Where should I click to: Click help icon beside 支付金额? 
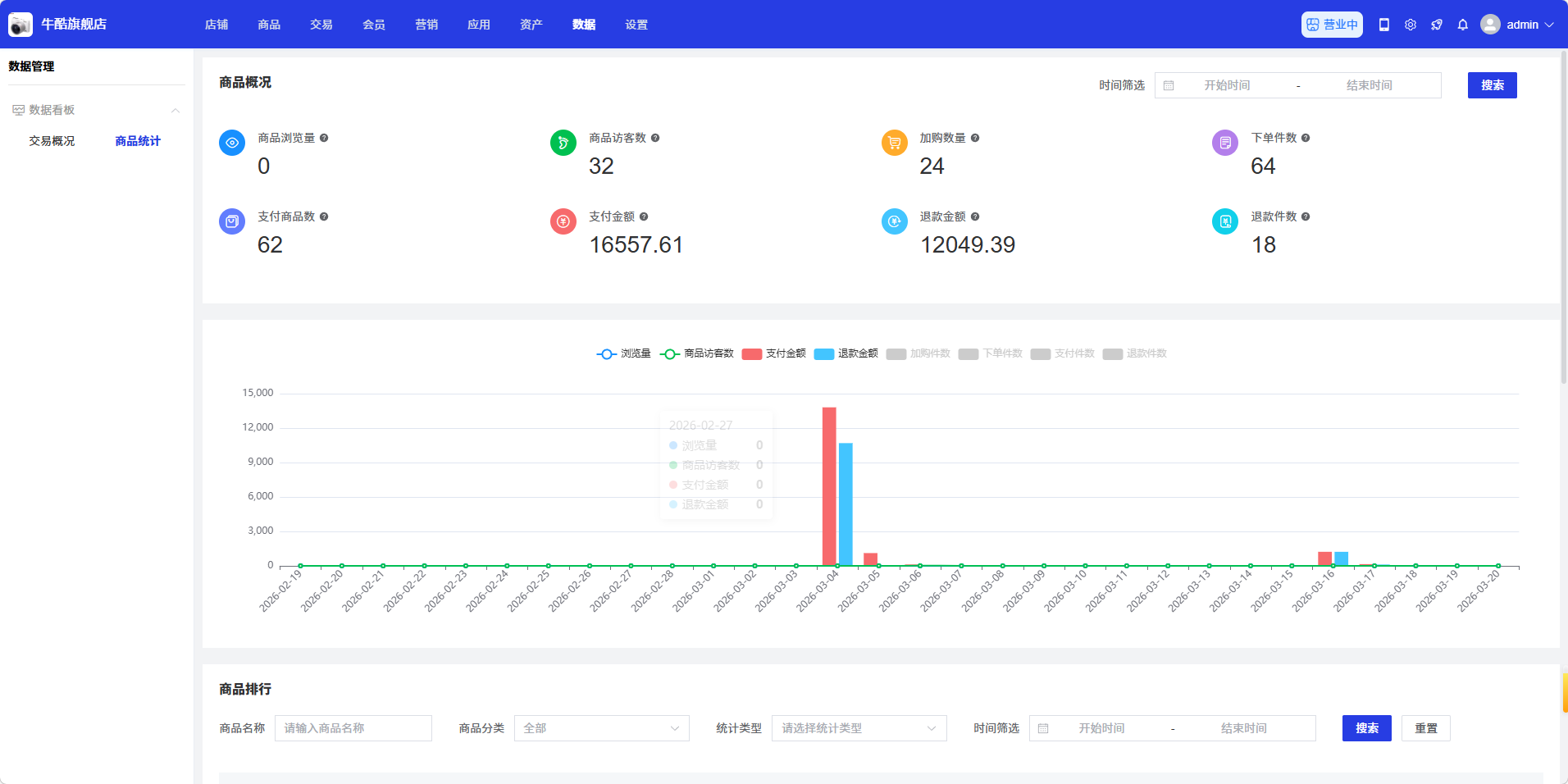644,217
